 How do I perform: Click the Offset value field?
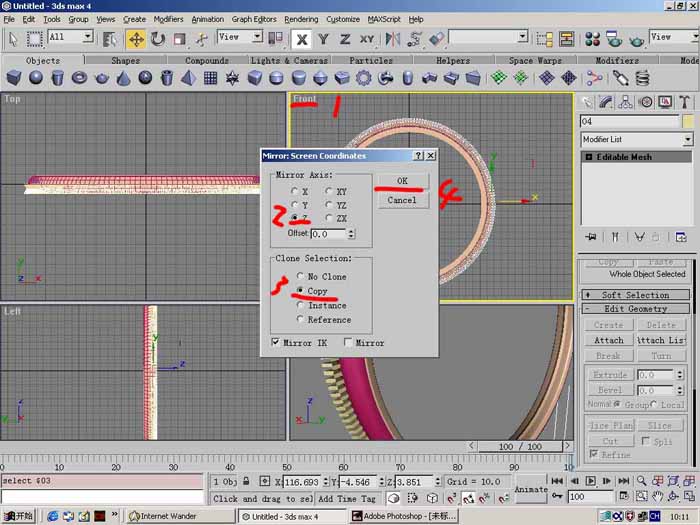329,233
